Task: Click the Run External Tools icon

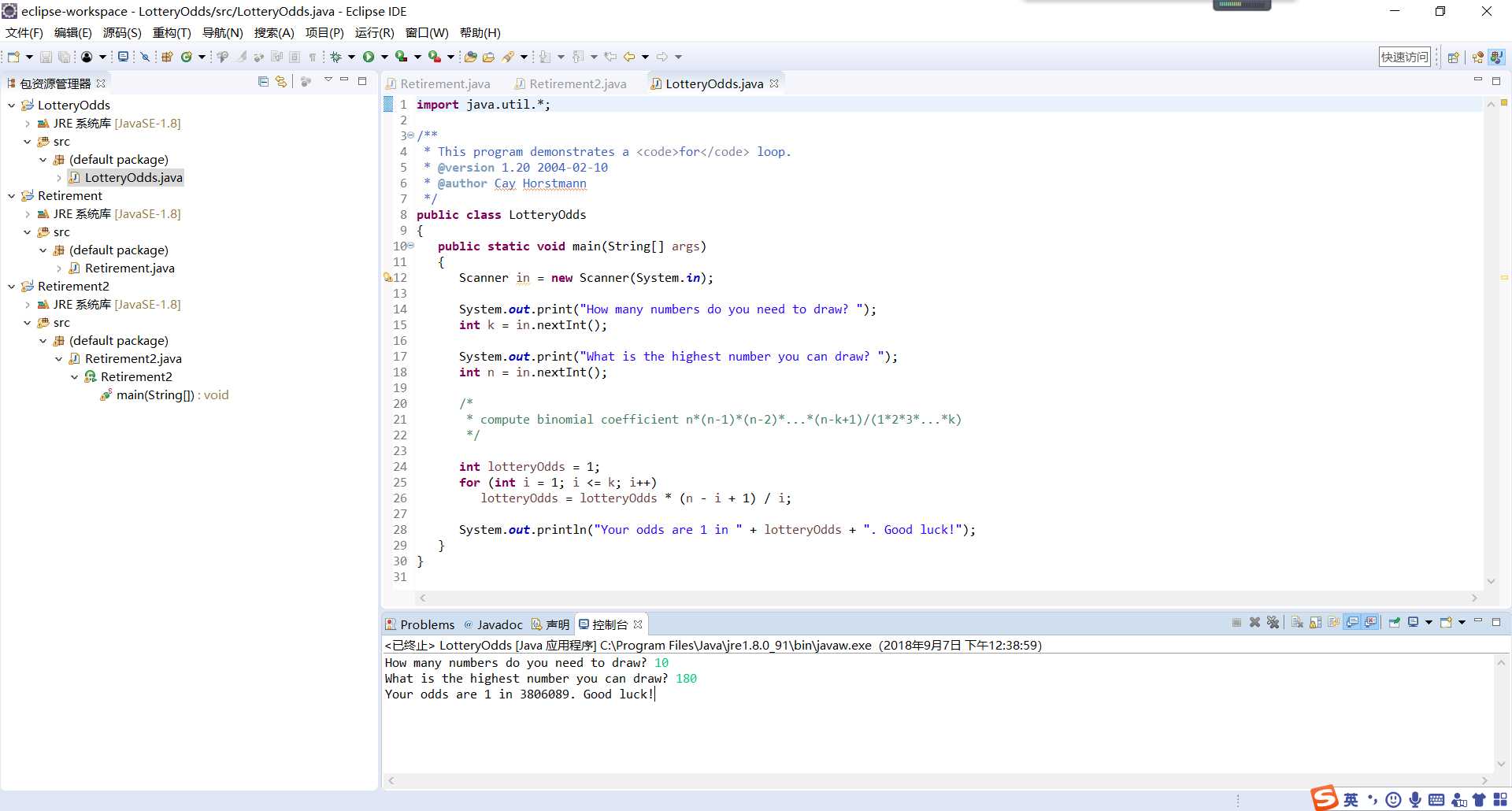Action: coord(434,57)
